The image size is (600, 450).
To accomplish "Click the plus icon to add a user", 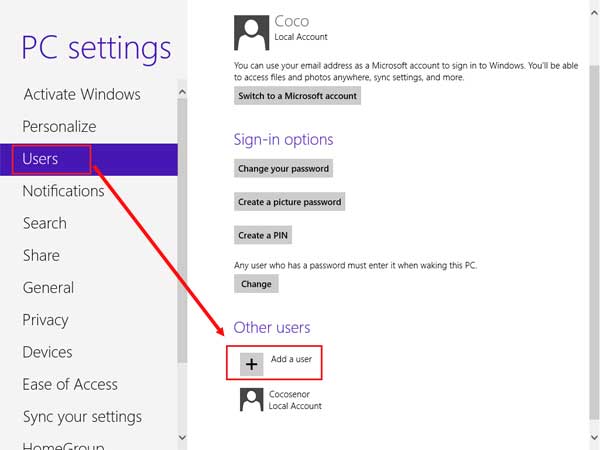I will point(251,364).
